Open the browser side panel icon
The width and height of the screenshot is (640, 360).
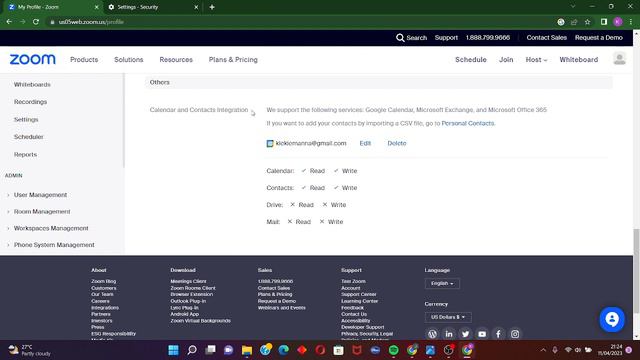coord(604,22)
